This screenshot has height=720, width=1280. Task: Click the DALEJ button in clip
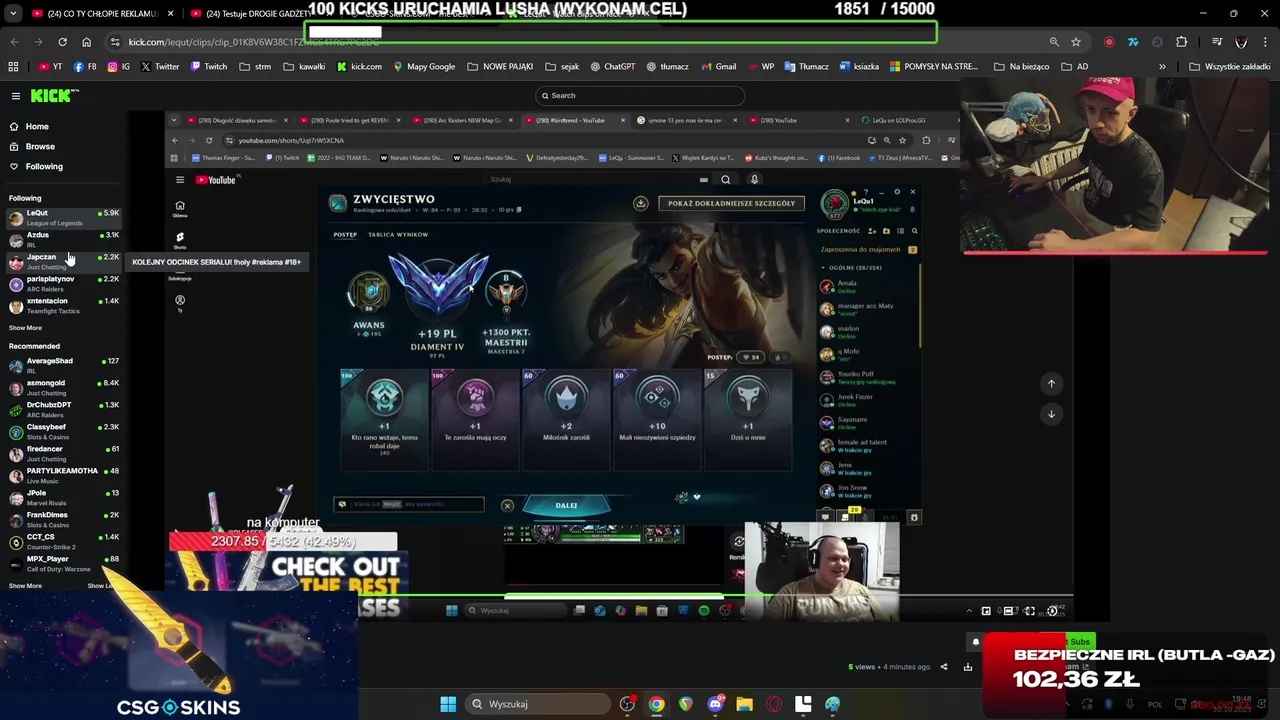click(x=566, y=505)
